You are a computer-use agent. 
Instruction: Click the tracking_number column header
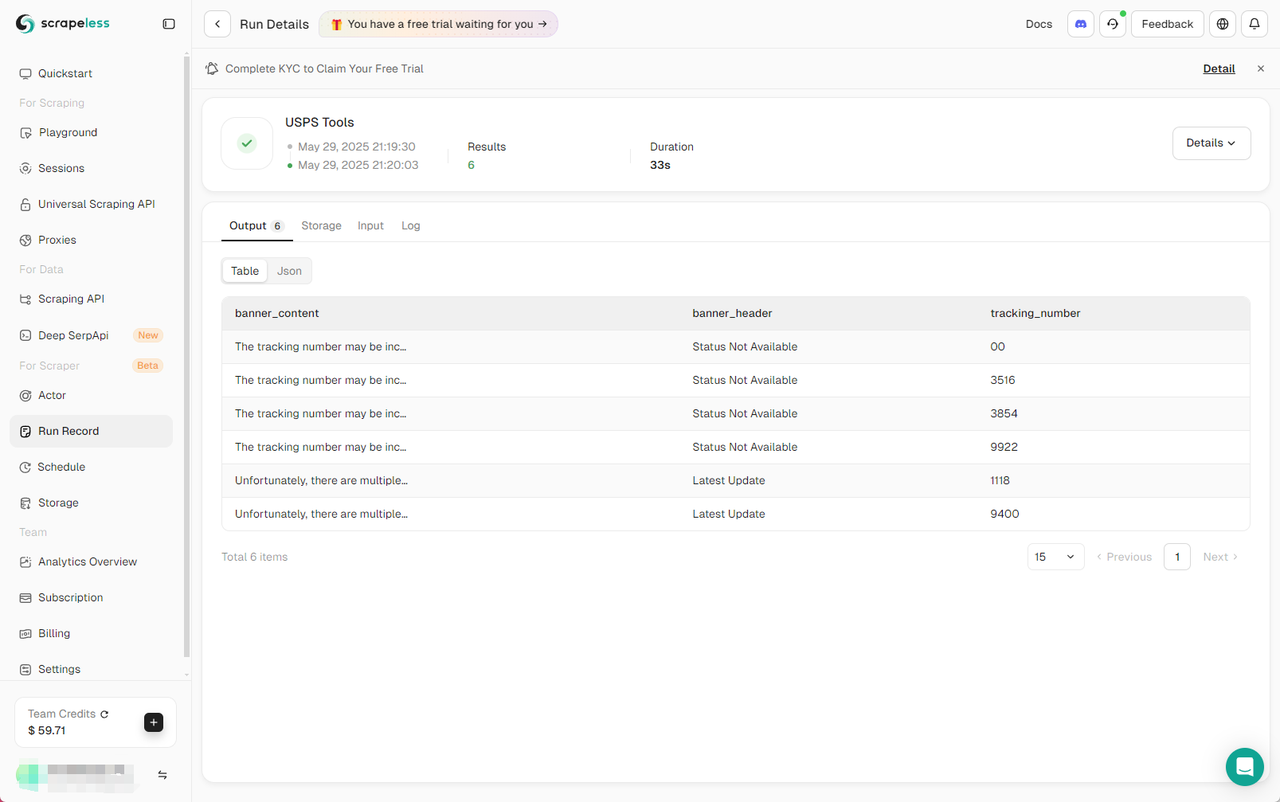[x=1035, y=313]
